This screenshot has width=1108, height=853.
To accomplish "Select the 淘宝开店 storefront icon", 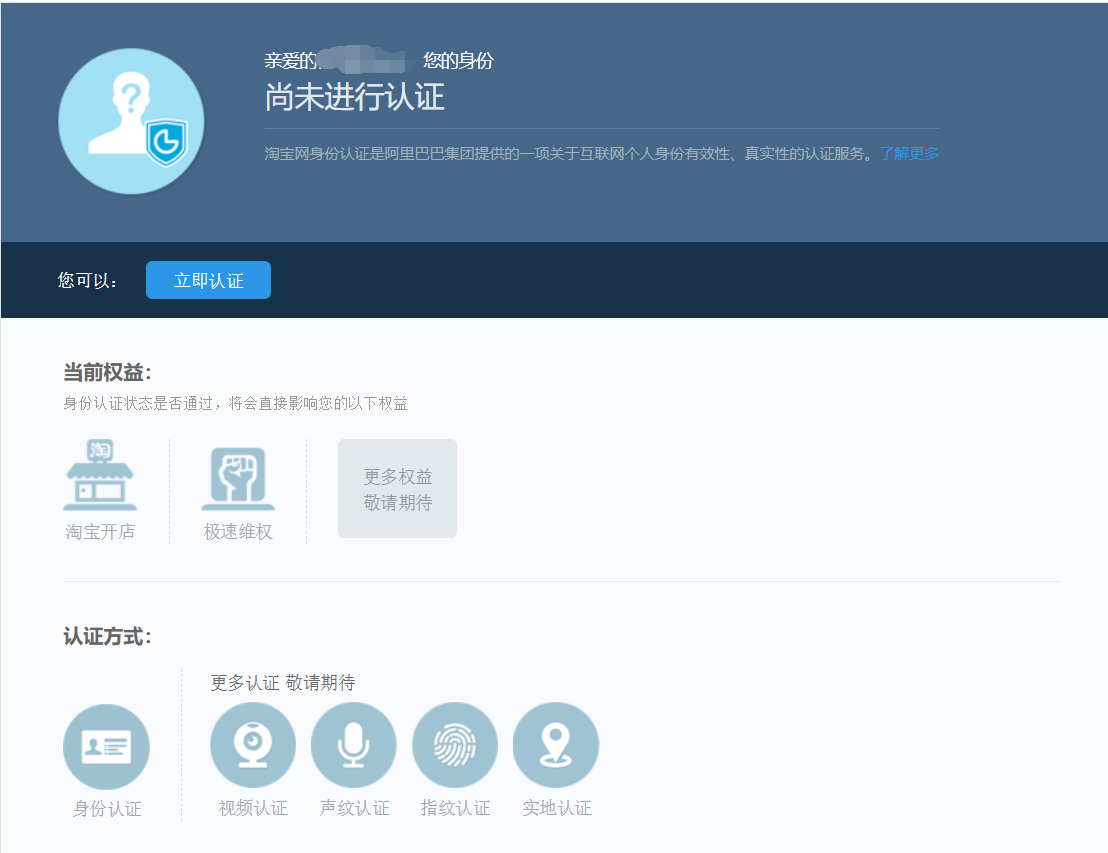I will pyautogui.click(x=101, y=475).
